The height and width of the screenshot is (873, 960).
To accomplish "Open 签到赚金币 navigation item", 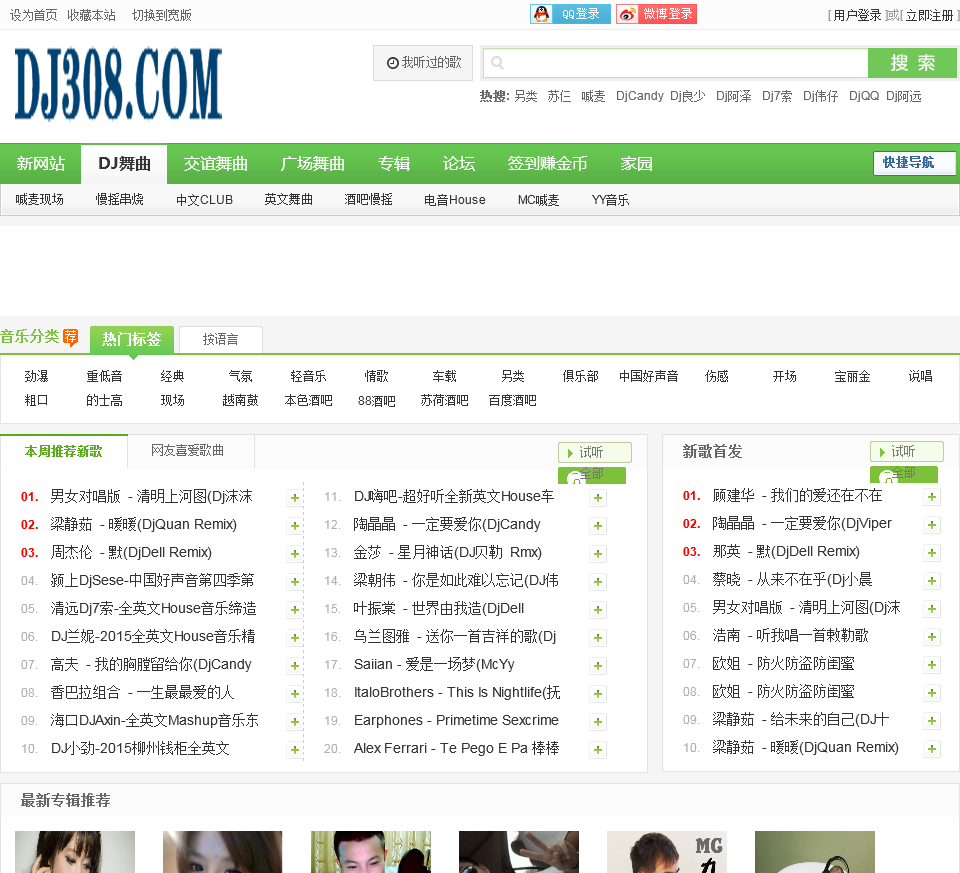I will [547, 164].
